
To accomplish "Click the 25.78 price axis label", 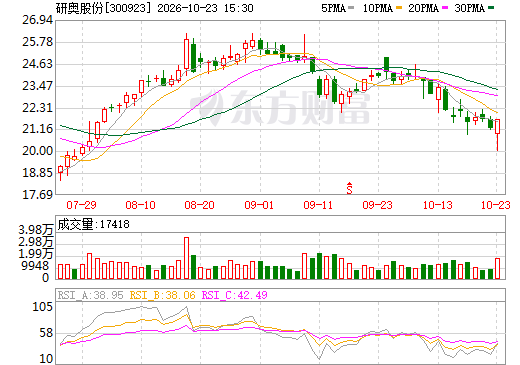I will coord(38,42).
